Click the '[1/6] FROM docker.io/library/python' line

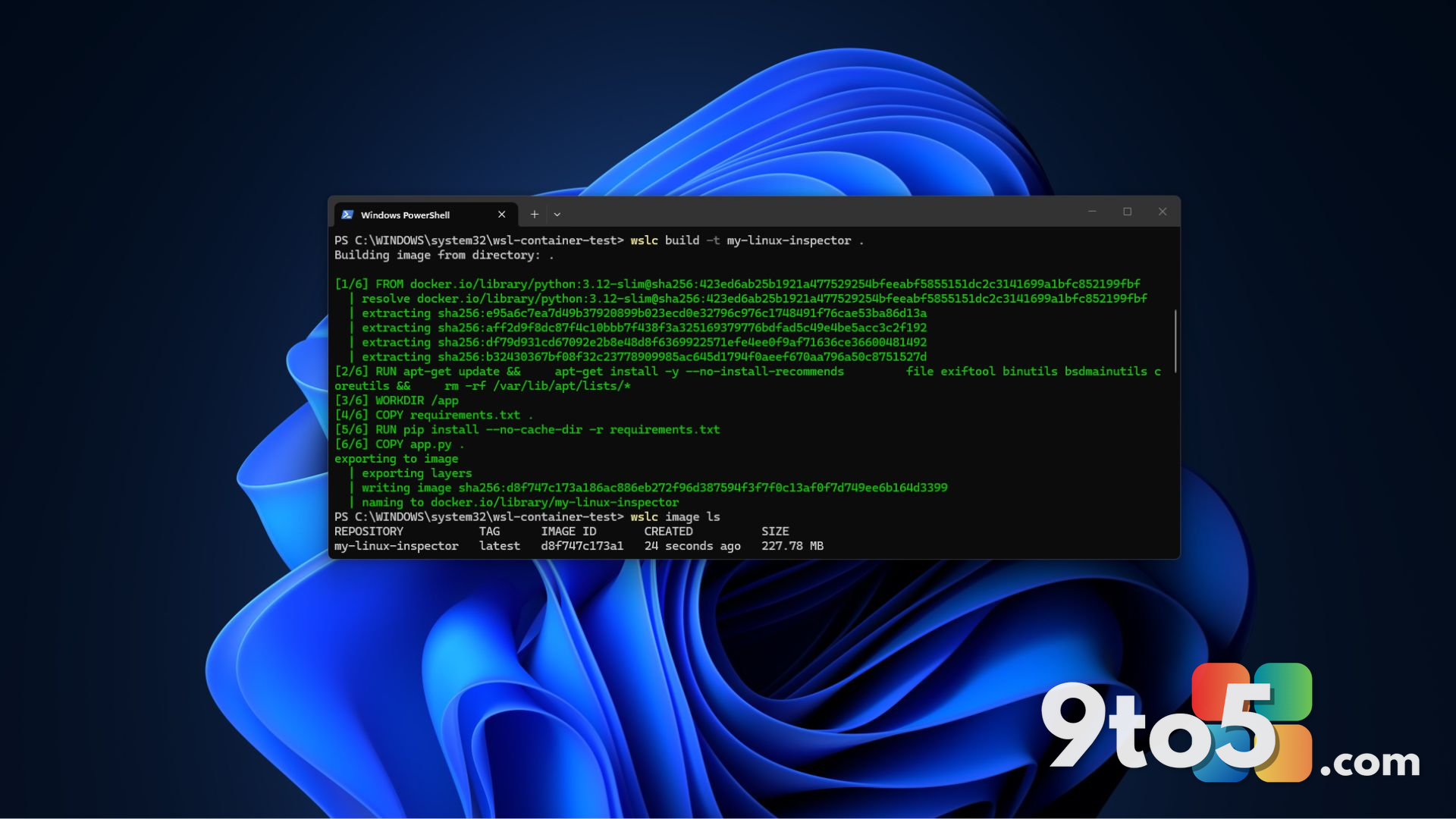pos(737,284)
